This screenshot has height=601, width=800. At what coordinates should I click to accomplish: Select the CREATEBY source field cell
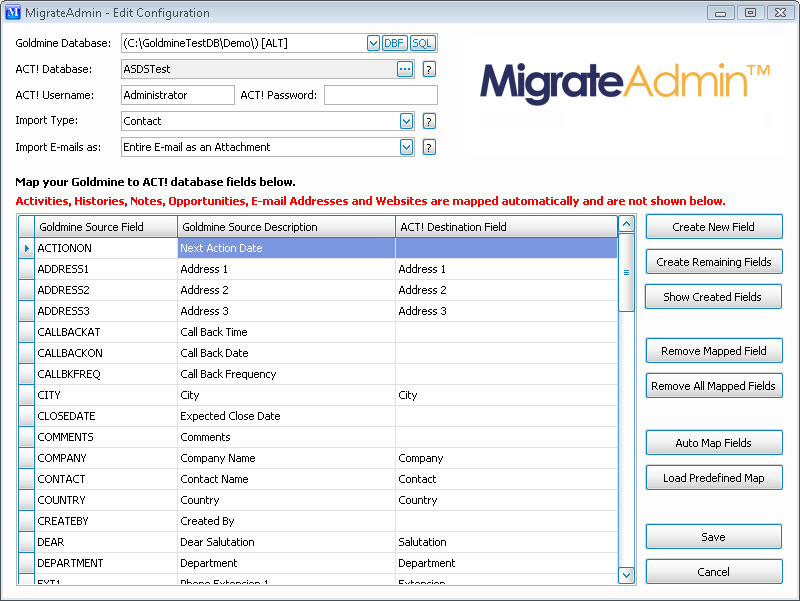click(106, 521)
